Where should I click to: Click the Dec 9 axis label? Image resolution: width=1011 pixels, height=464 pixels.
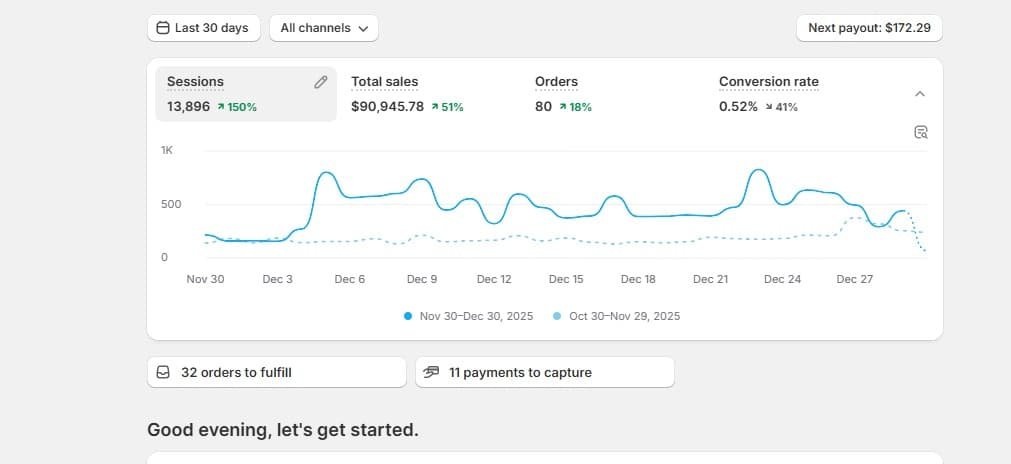(422, 279)
